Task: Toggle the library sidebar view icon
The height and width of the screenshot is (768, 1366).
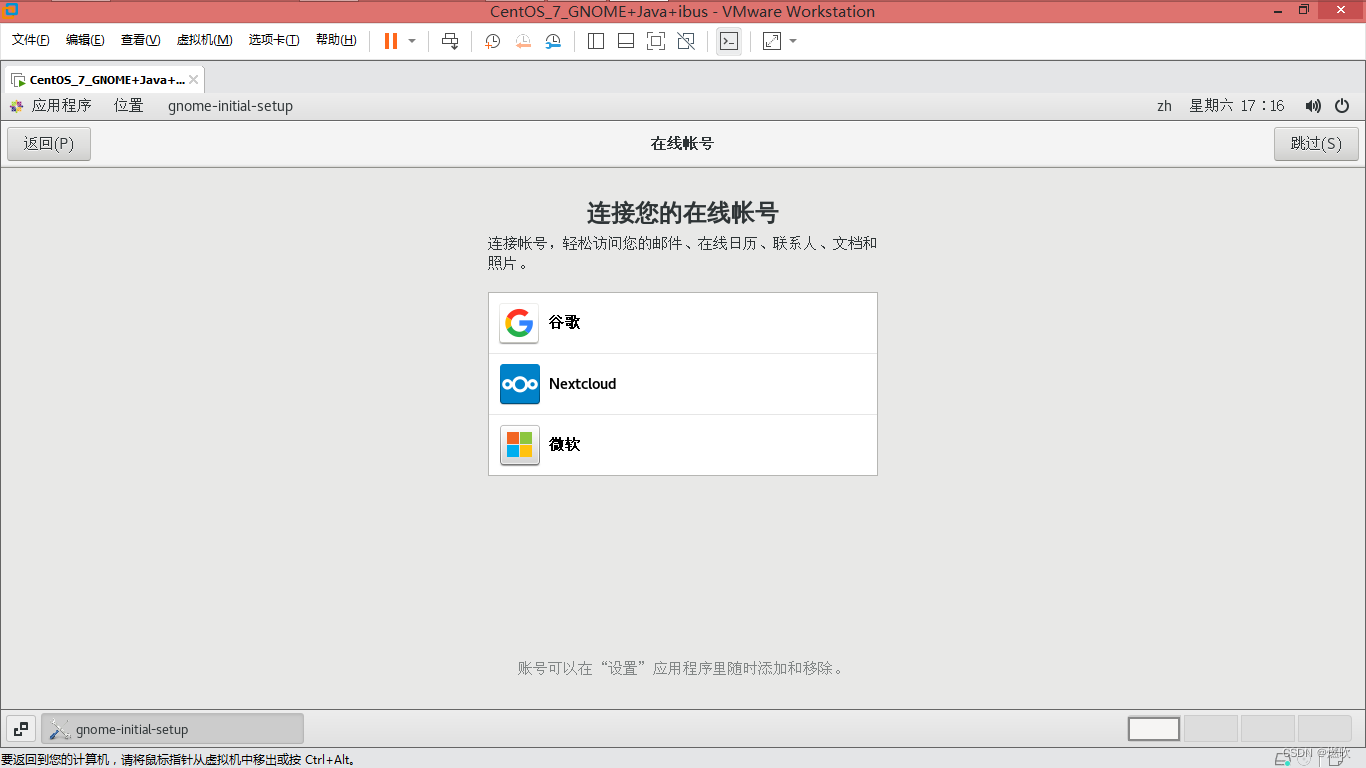Action: point(596,41)
